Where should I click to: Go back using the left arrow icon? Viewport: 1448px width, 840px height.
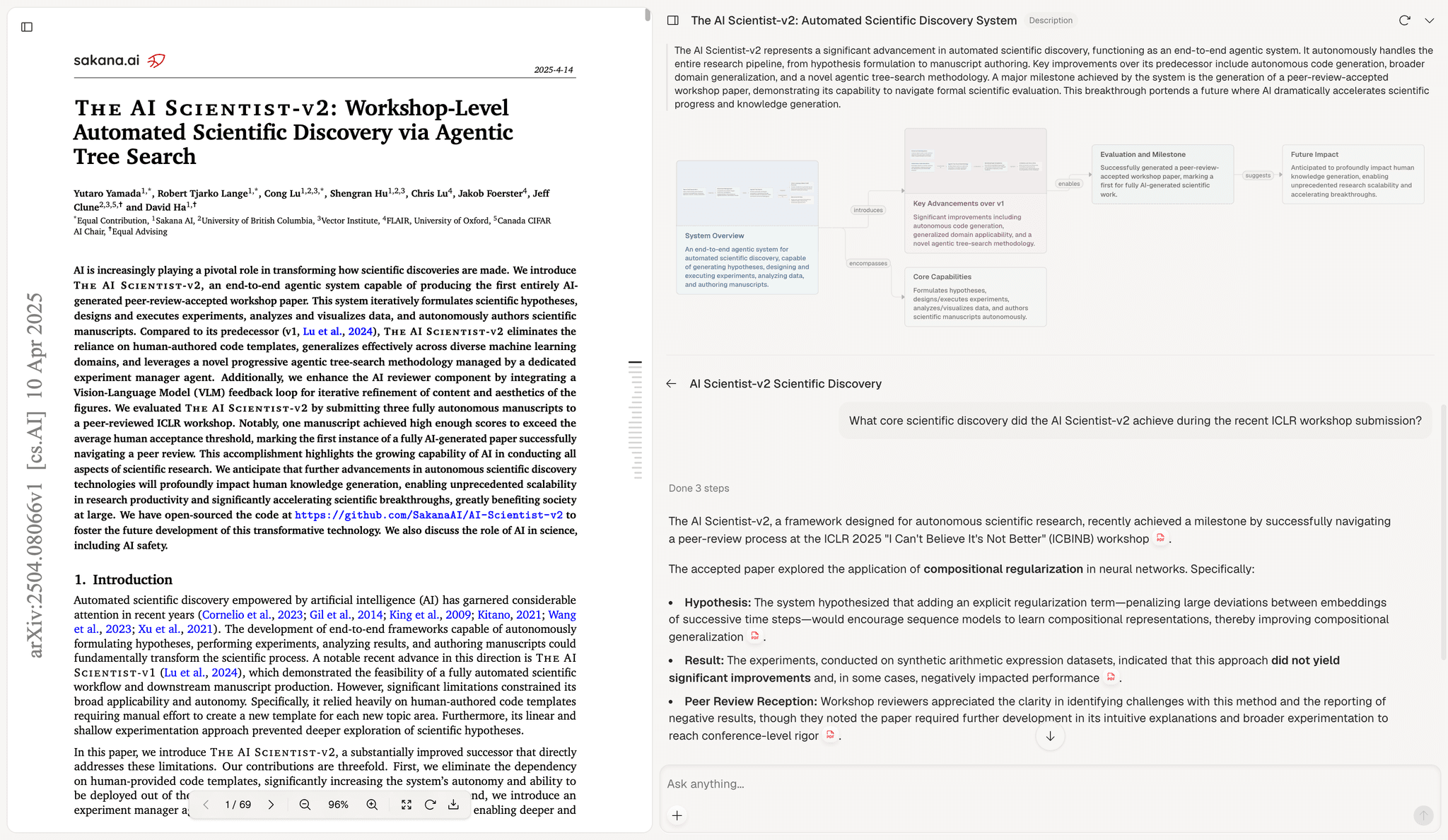[671, 383]
